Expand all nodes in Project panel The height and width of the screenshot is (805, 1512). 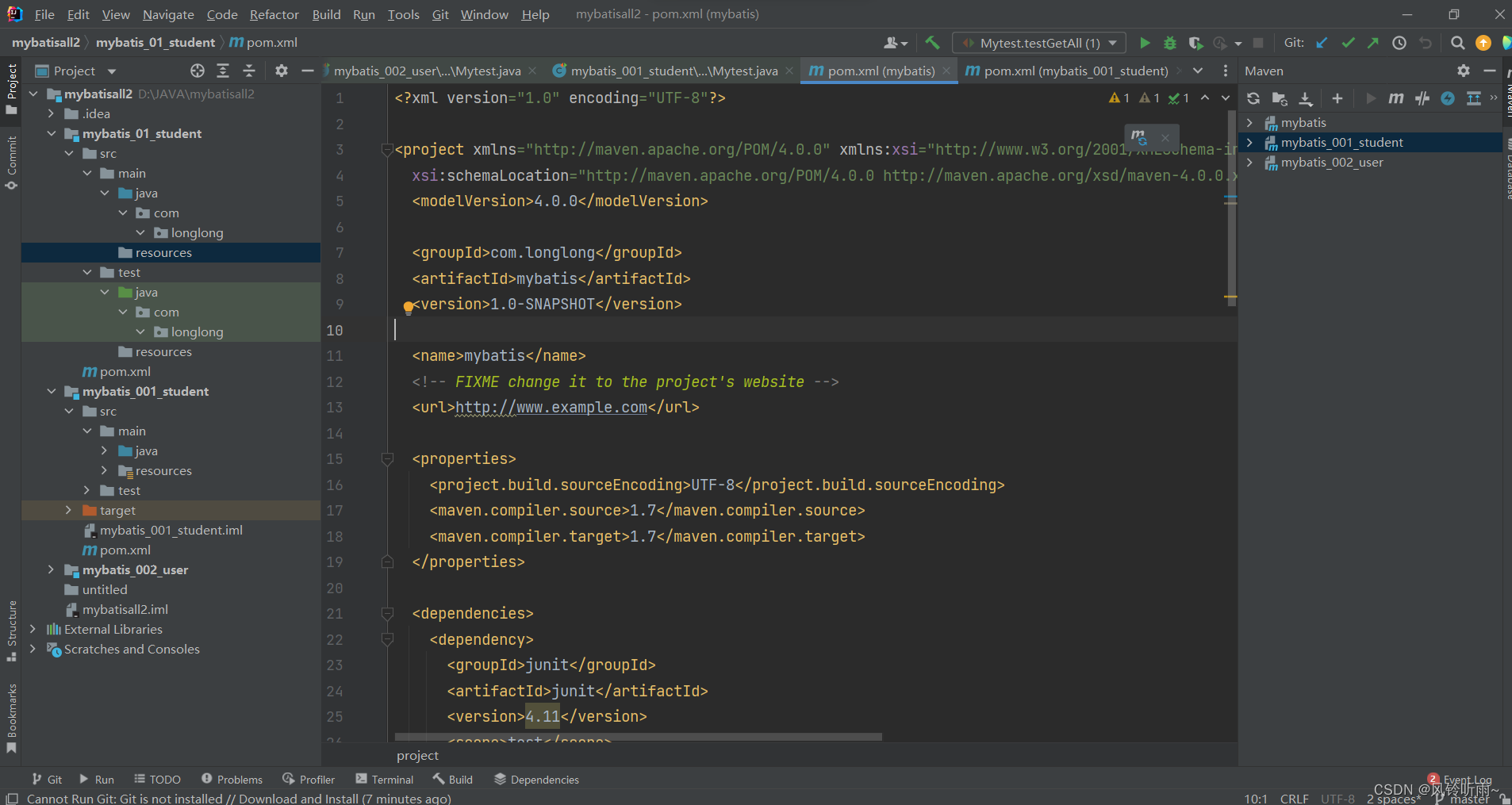coord(223,71)
